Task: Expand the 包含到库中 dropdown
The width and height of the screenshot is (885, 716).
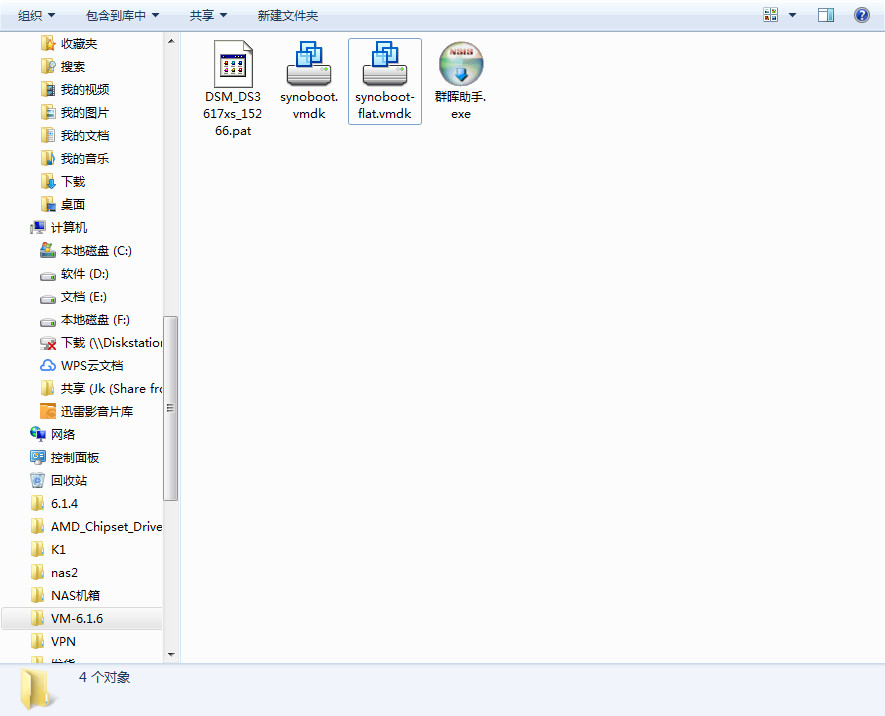Action: (122, 15)
